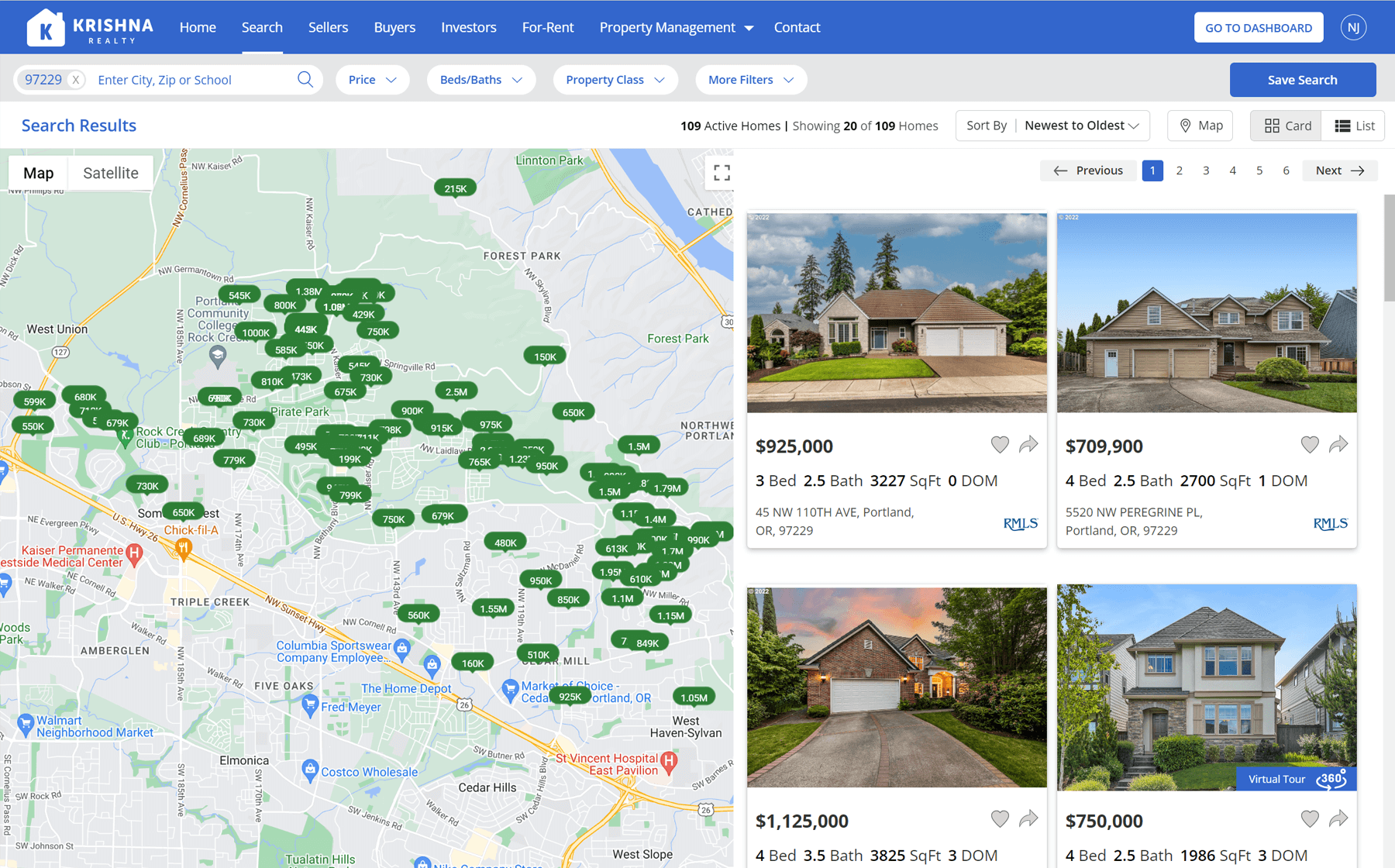The height and width of the screenshot is (868, 1395).
Task: Favorite the $750,000 listing heart
Action: coord(1310,819)
